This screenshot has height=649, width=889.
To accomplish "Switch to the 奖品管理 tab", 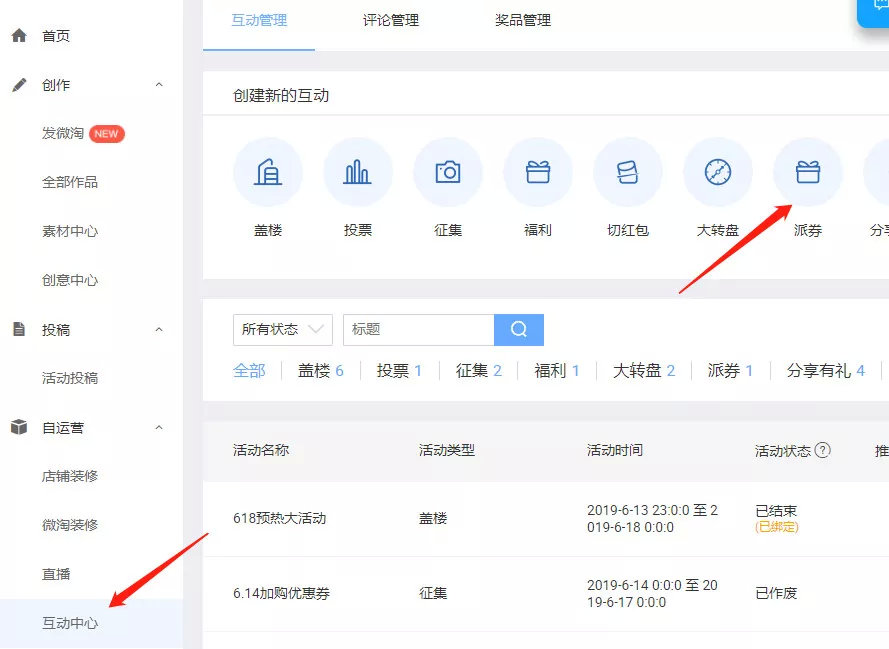I will tap(520, 19).
